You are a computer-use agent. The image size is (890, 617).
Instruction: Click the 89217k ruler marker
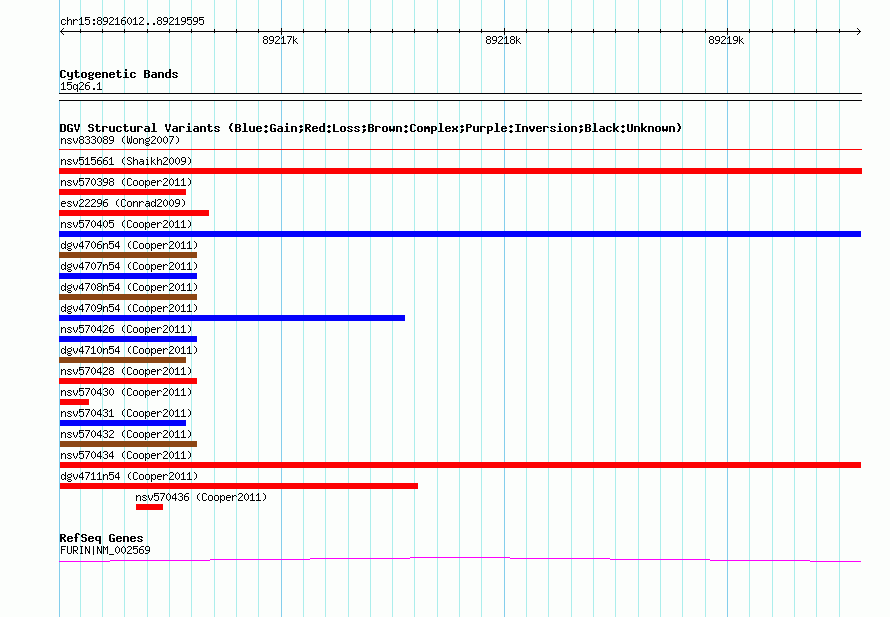pyautogui.click(x=280, y=40)
